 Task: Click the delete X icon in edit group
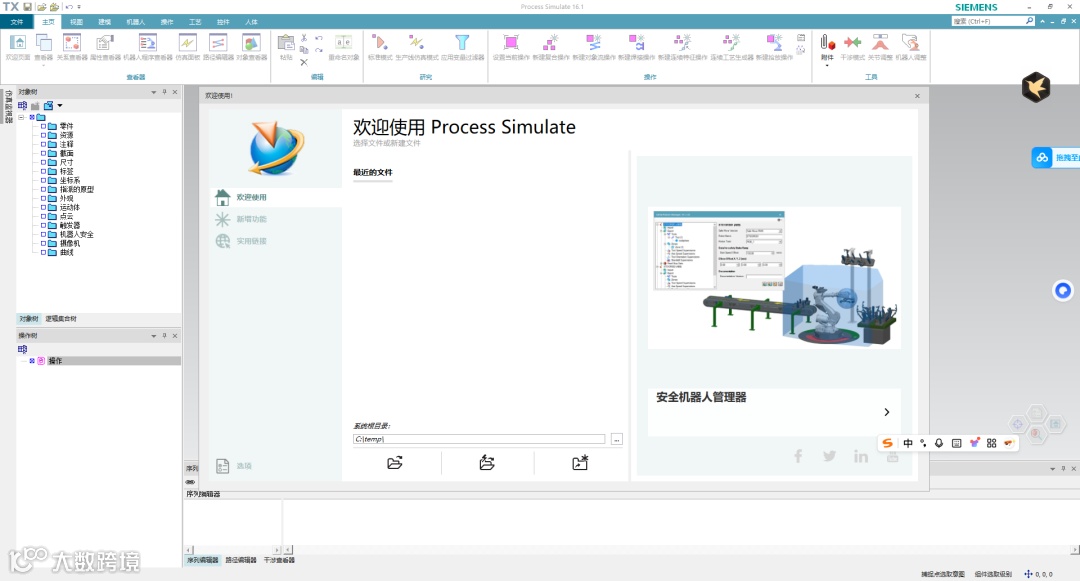coord(304,62)
